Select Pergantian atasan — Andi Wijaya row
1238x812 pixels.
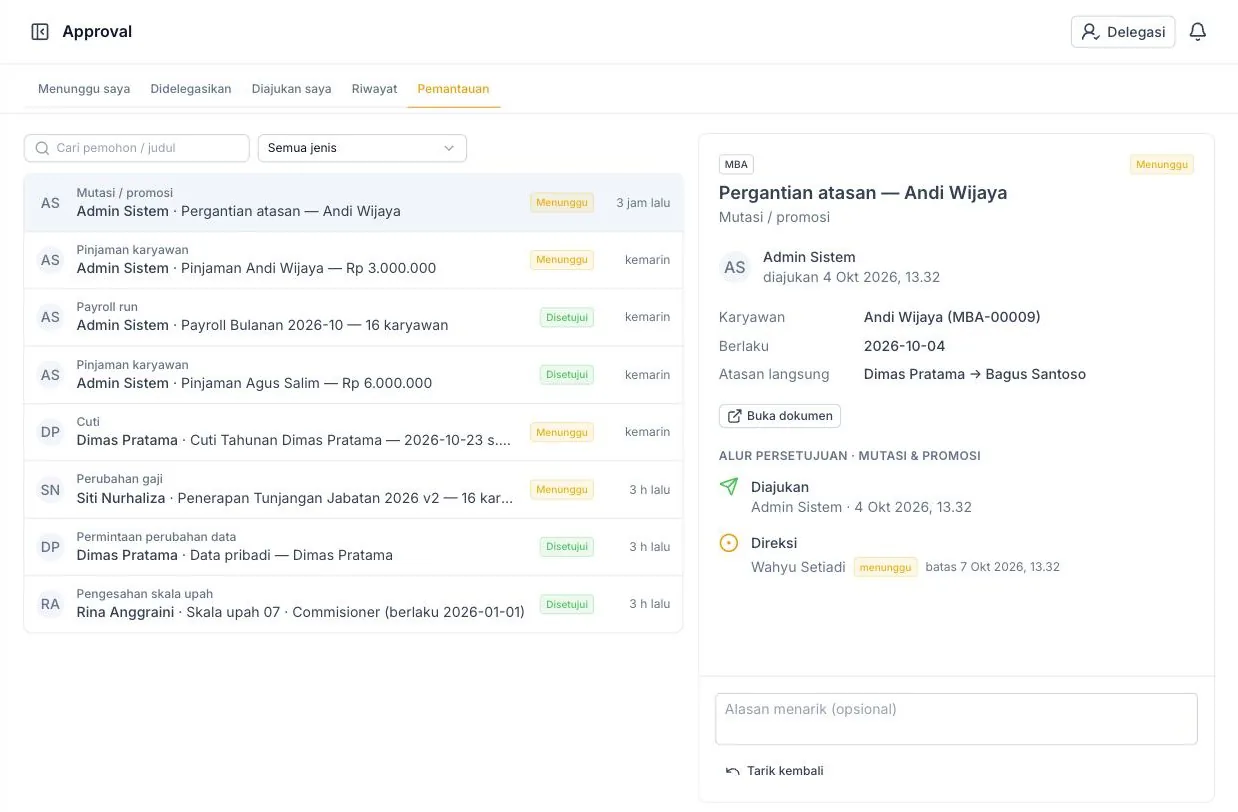353,202
